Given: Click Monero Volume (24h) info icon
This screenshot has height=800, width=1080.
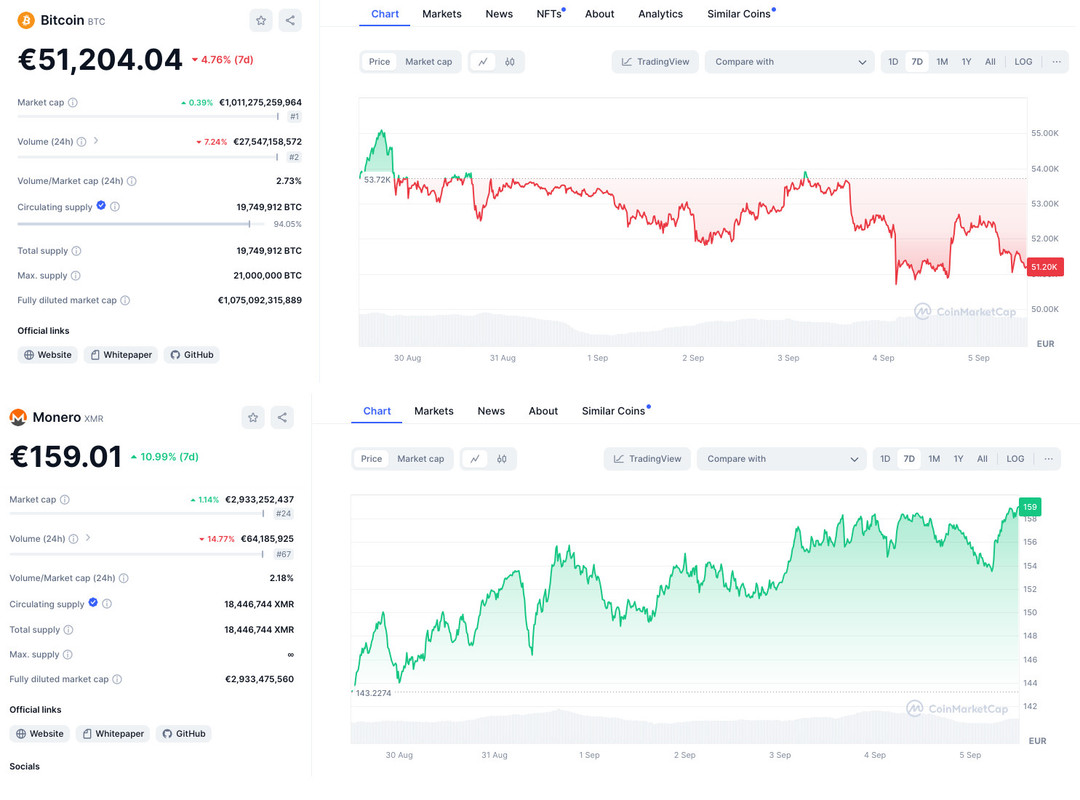Looking at the screenshot, I should tap(73, 539).
